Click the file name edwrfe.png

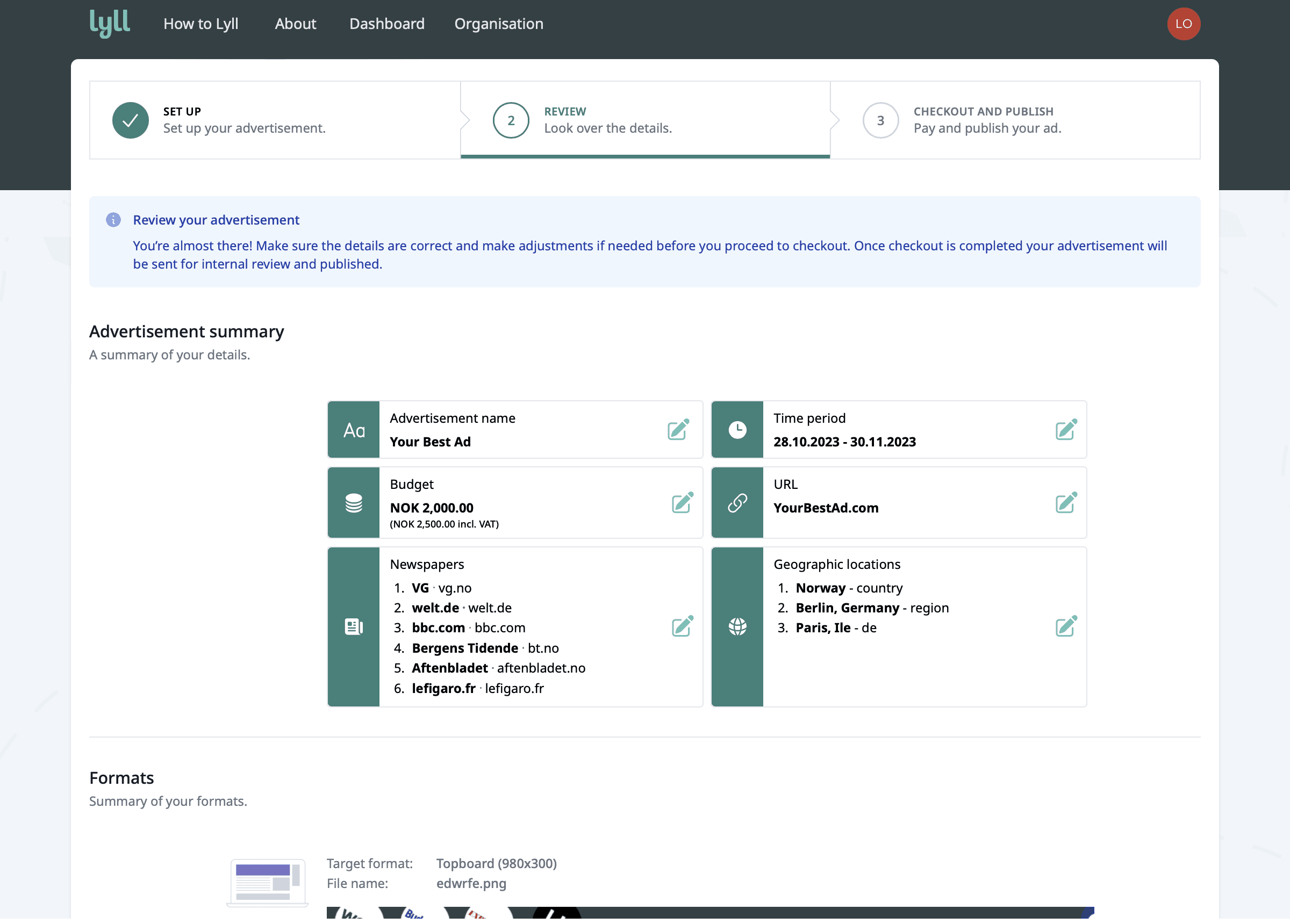click(x=471, y=883)
